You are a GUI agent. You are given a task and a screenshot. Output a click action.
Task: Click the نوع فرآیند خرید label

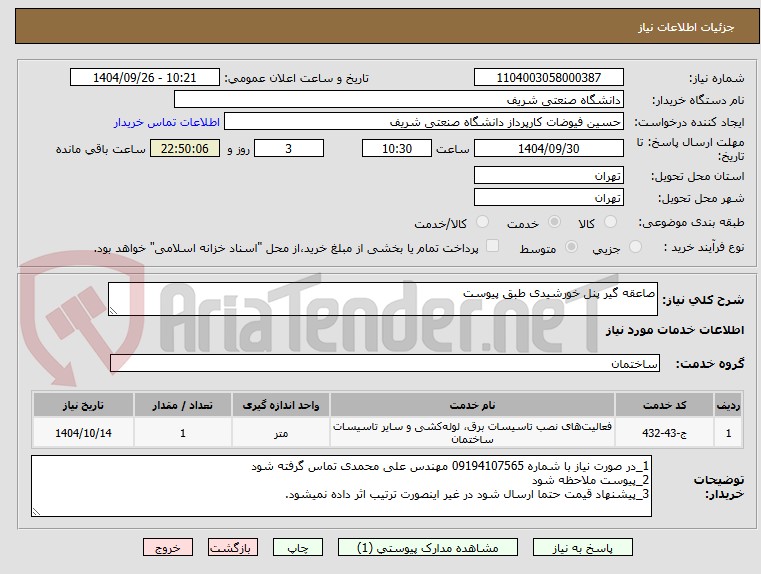pyautogui.click(x=704, y=247)
